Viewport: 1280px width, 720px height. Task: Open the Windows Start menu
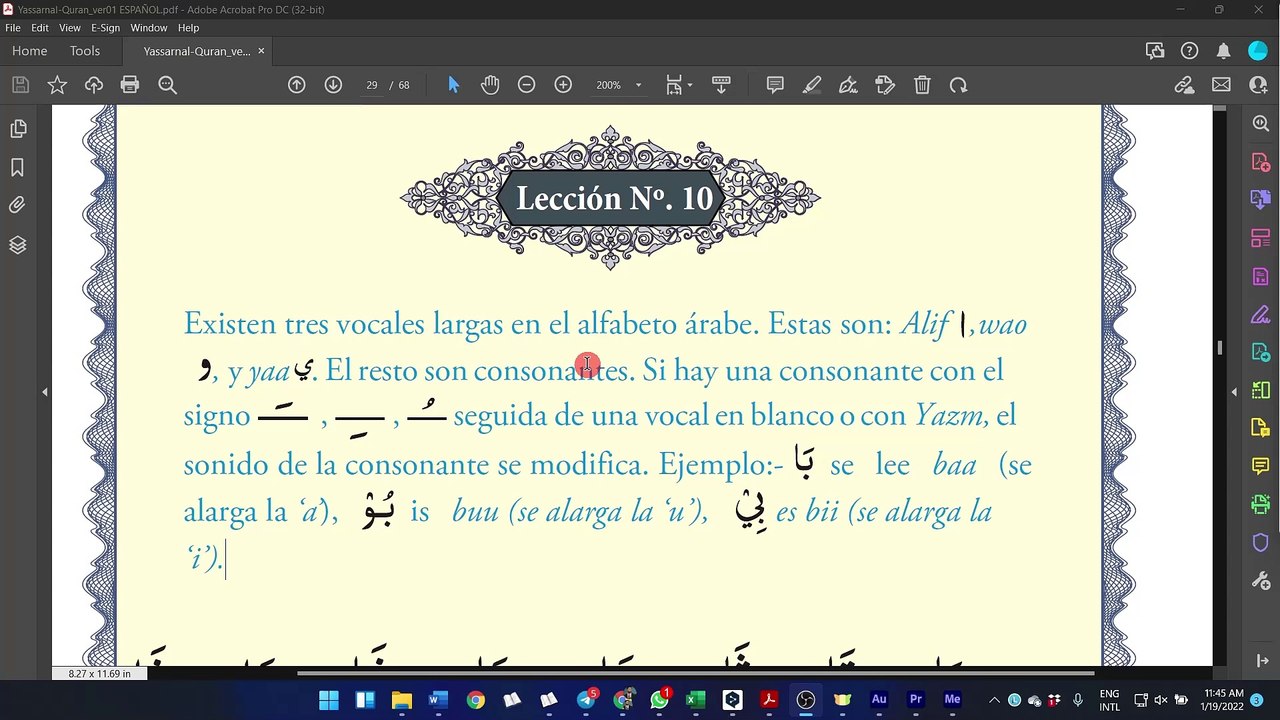coord(328,700)
